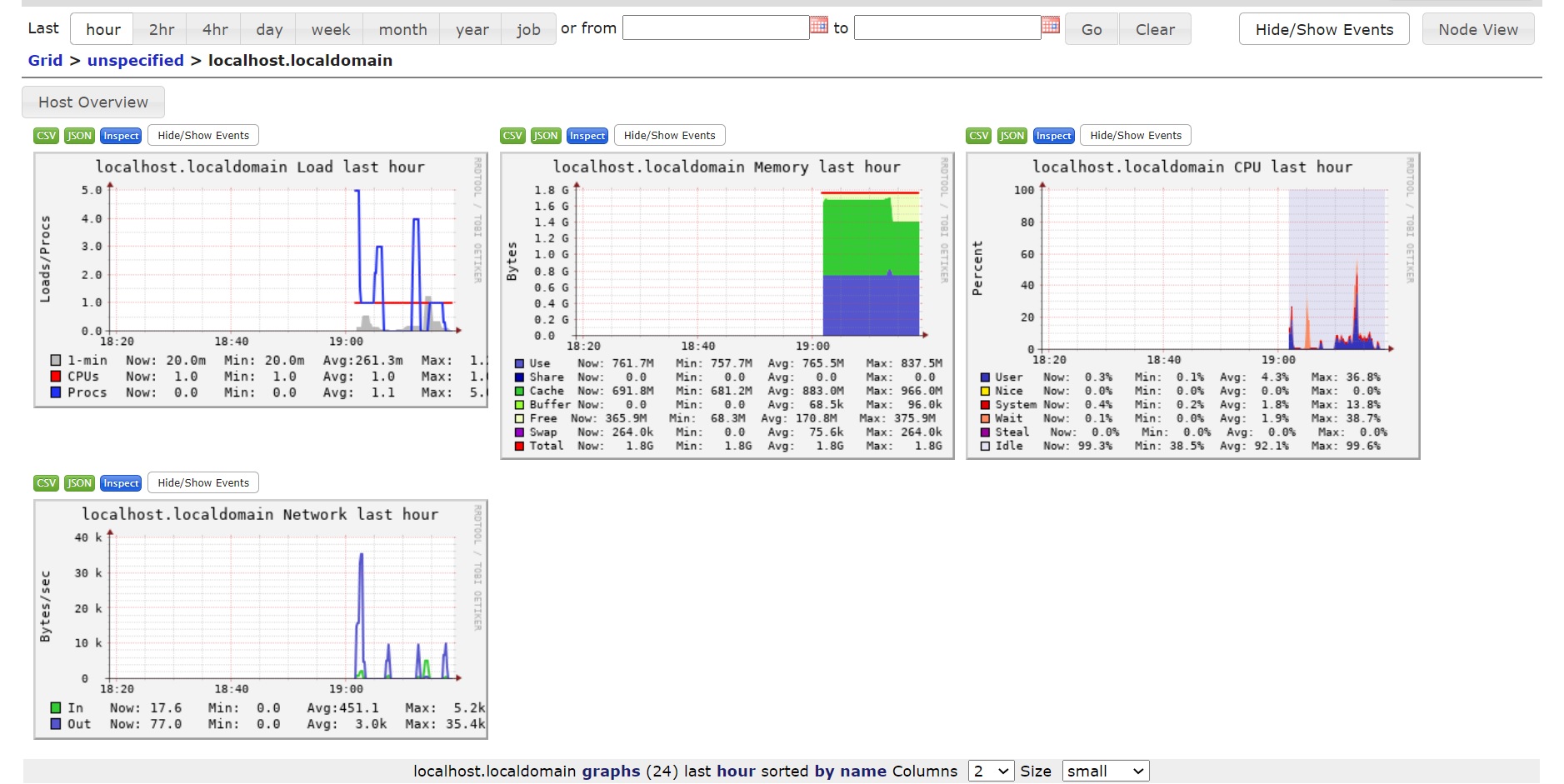Download CSV for the Memory graph
This screenshot has height=784, width=1564.
[x=513, y=136]
